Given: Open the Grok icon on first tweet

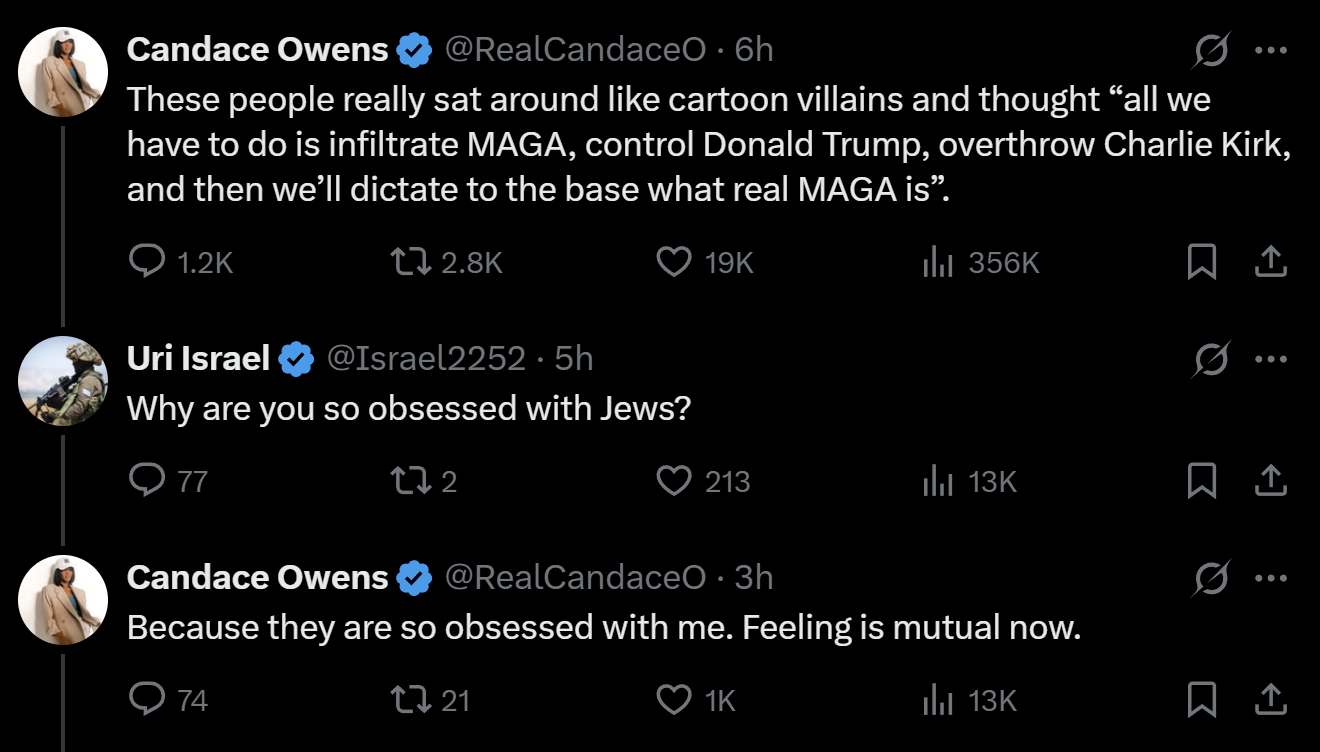Looking at the screenshot, I should pyautogui.click(x=1209, y=50).
